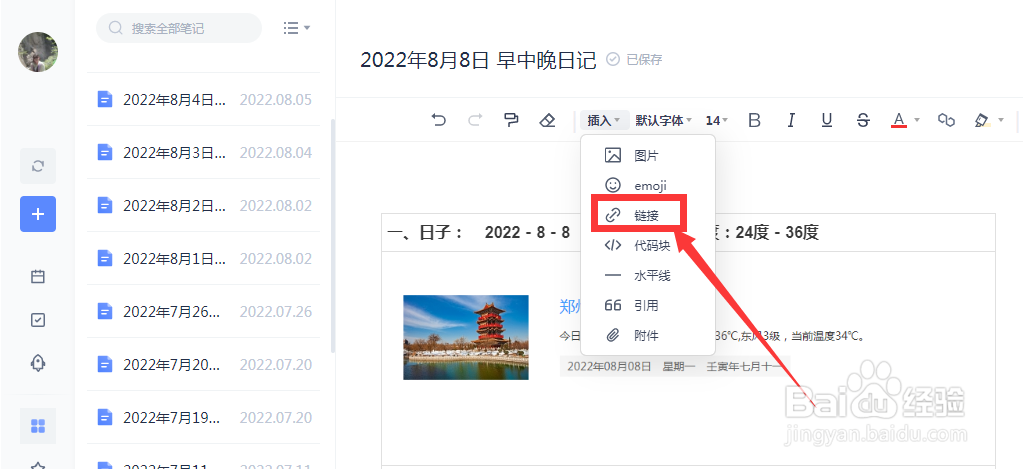Click the search magnifier icon
Image resolution: width=1023 pixels, height=469 pixels.
[x=115, y=28]
